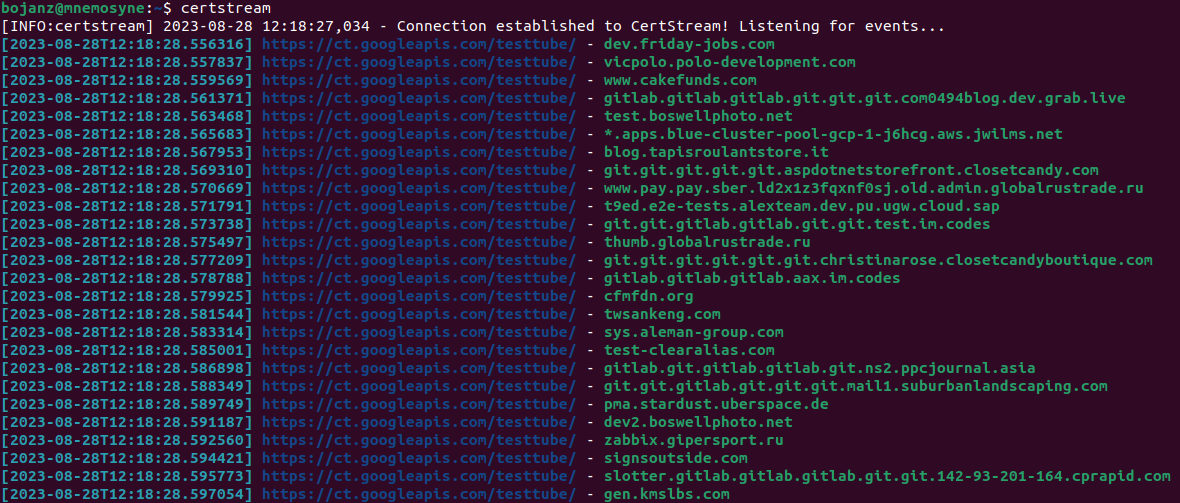Open the testtube link beside dev.friday-jobs.com
Viewport: 1180px width, 503px height.
419,44
